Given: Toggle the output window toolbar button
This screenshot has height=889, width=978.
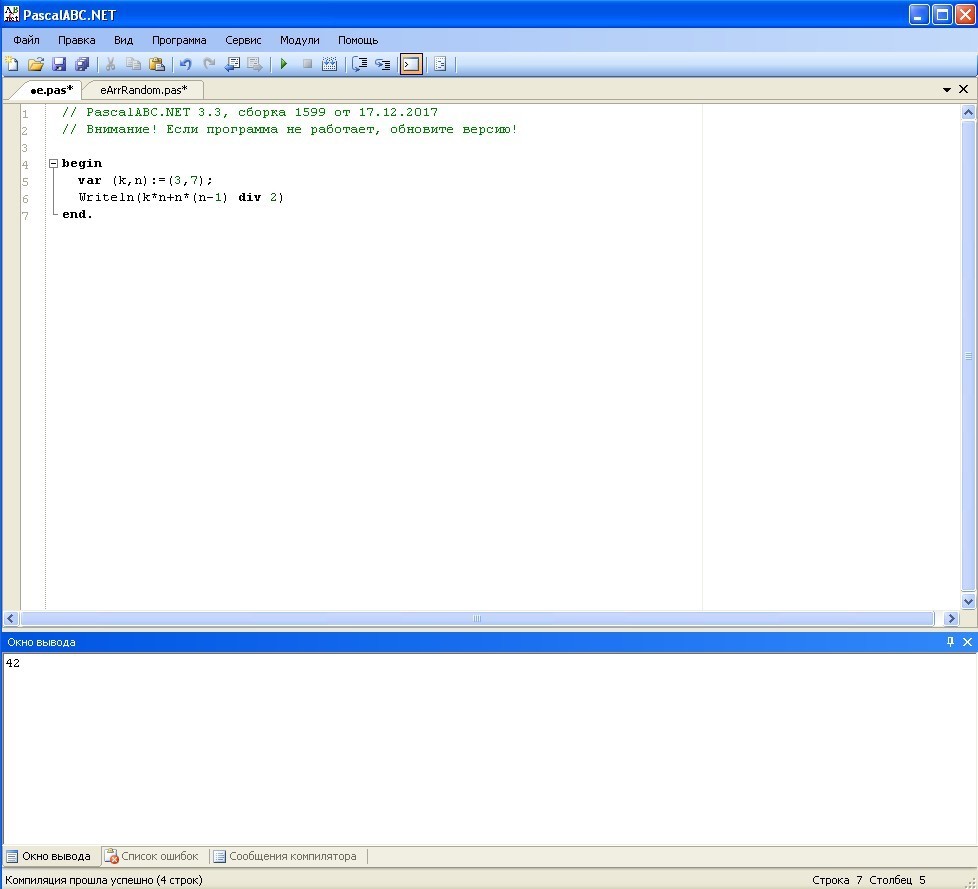Looking at the screenshot, I should (411, 64).
